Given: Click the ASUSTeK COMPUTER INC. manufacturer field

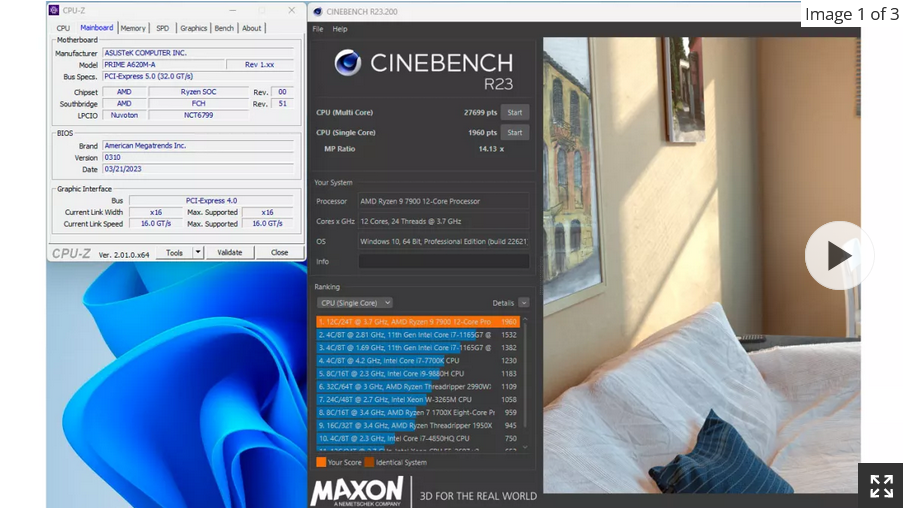Looking at the screenshot, I should (x=198, y=53).
